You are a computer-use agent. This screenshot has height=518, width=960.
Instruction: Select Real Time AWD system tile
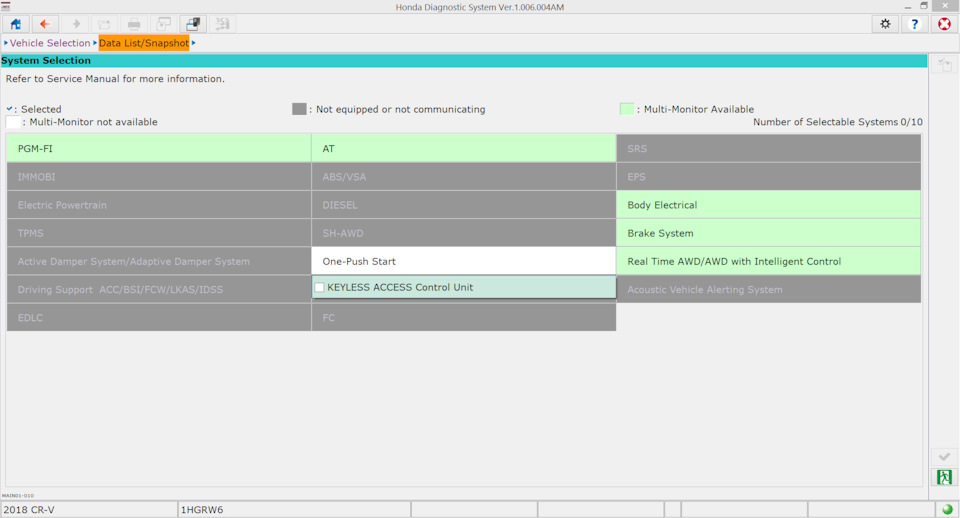[x=768, y=261]
